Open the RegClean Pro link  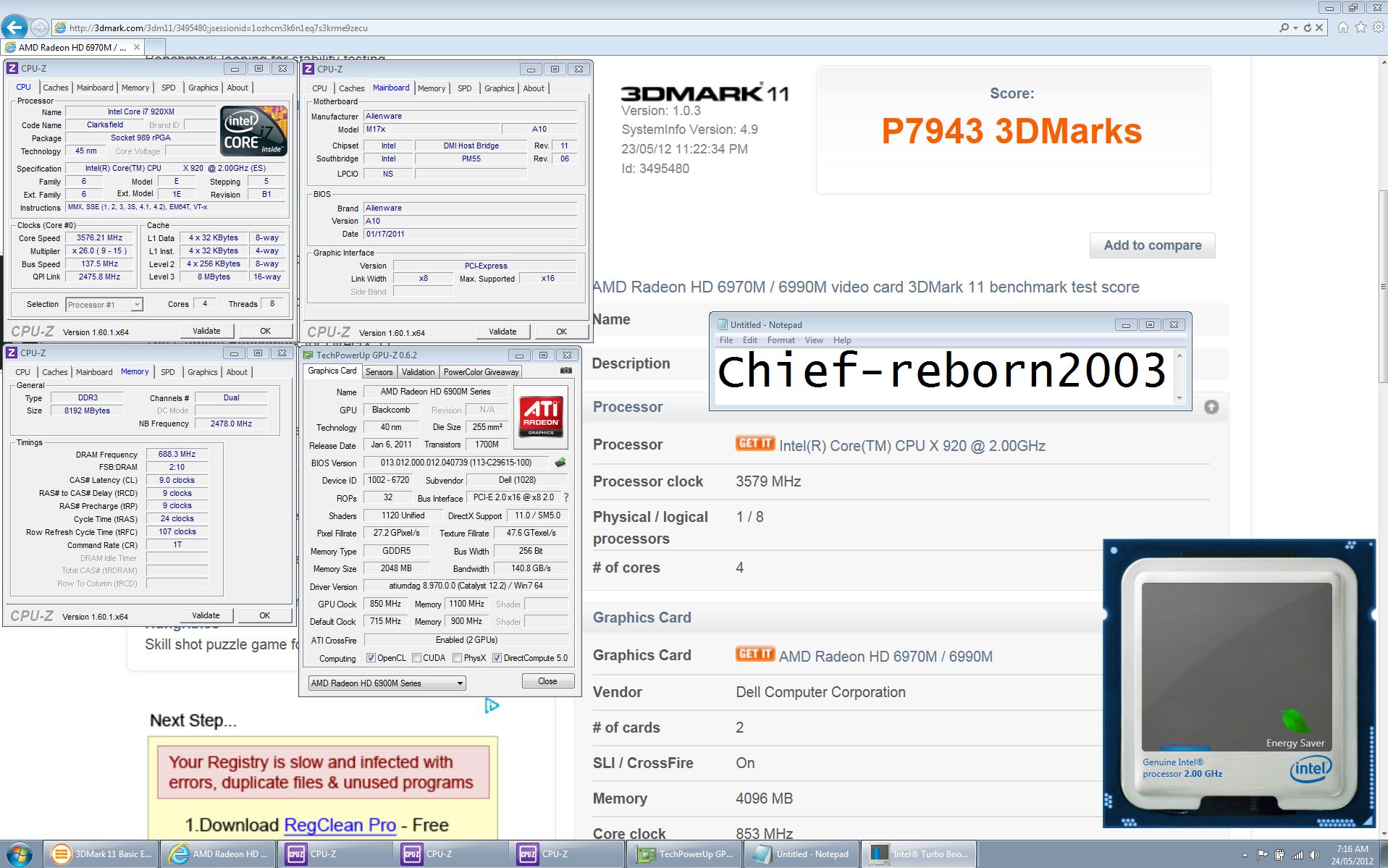coord(340,825)
